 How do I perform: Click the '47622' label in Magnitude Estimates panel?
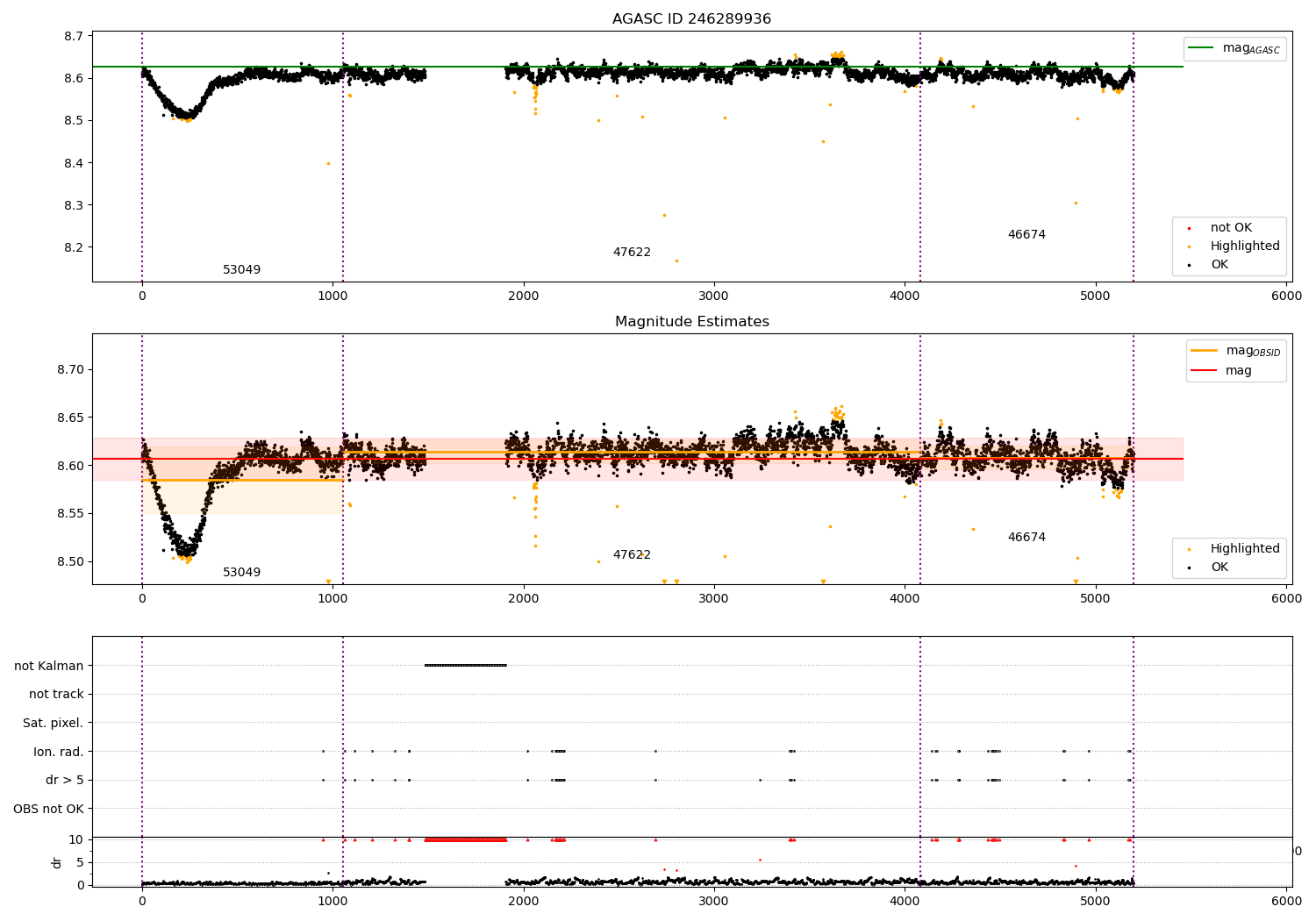tap(632, 555)
